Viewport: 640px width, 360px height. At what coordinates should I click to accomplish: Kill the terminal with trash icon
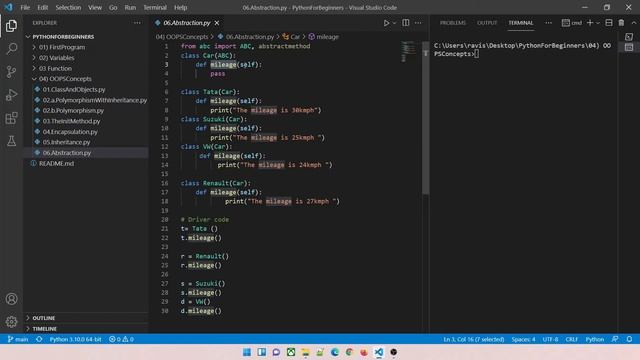click(621, 23)
